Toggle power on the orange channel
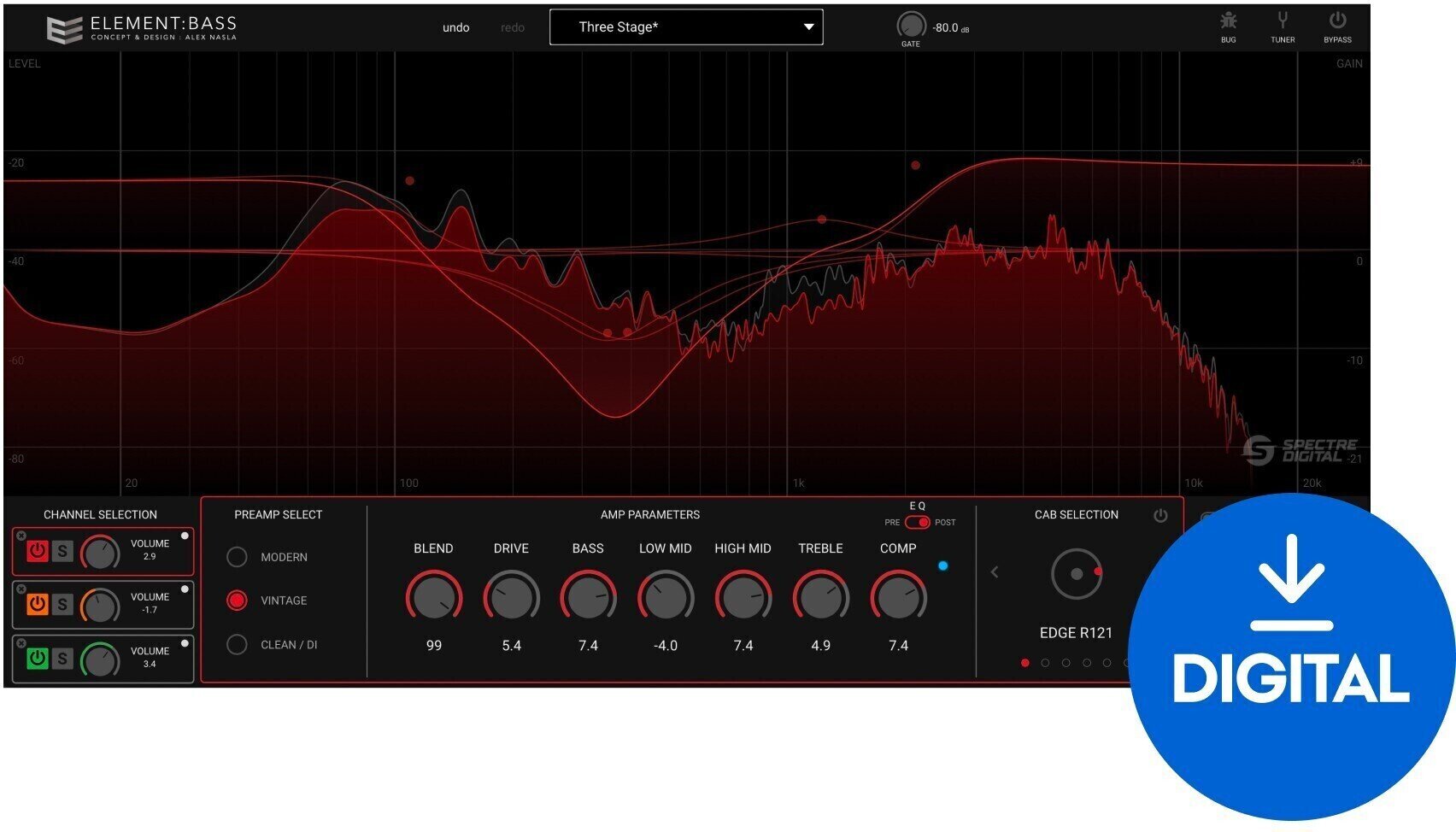This screenshot has height=832, width=1456. pos(37,605)
